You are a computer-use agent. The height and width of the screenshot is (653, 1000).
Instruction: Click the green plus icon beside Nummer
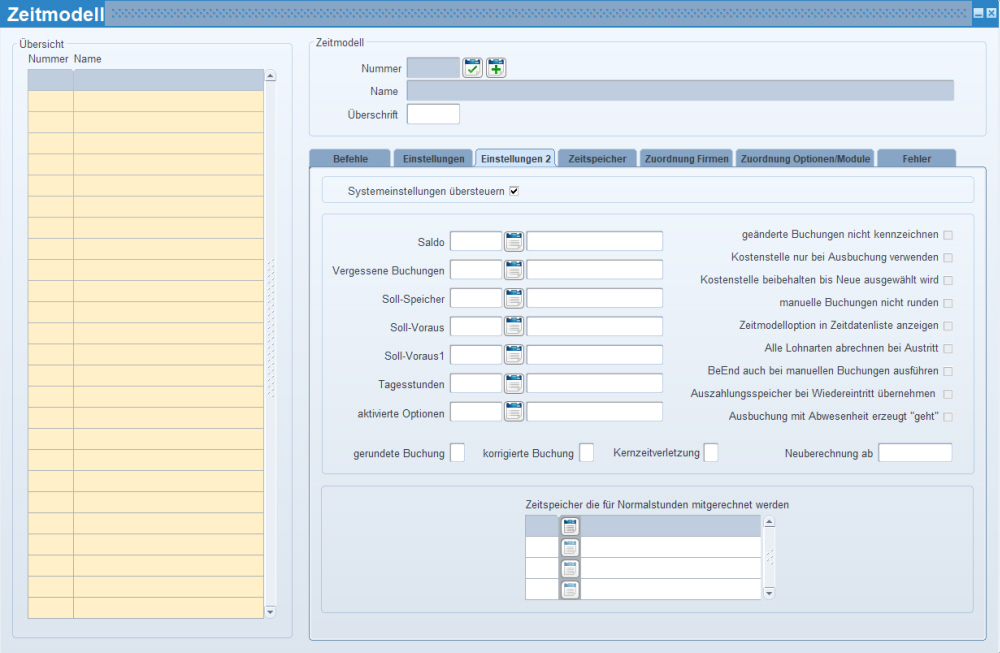tap(496, 68)
